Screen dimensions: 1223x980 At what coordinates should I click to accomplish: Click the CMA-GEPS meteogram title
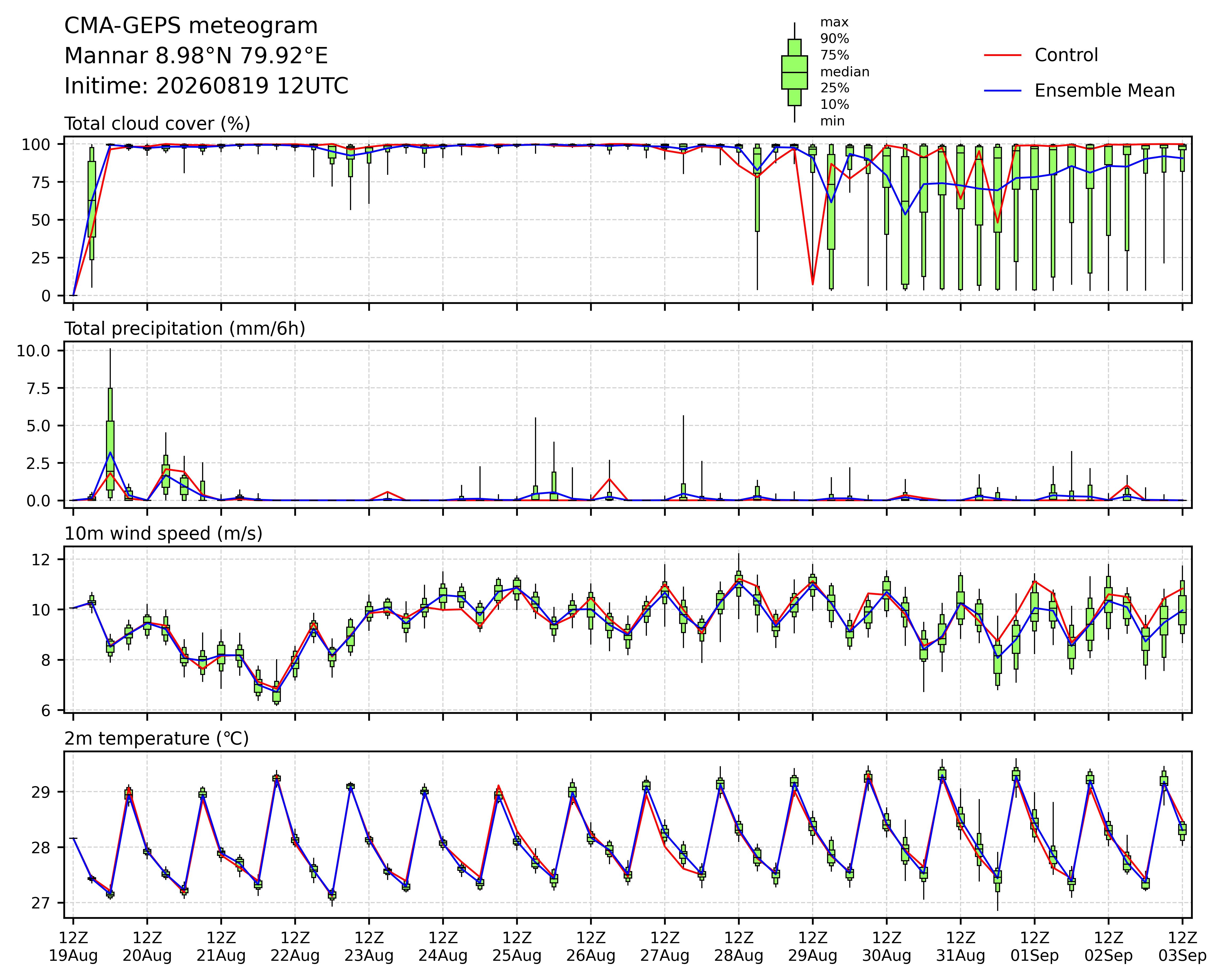pyautogui.click(x=191, y=26)
